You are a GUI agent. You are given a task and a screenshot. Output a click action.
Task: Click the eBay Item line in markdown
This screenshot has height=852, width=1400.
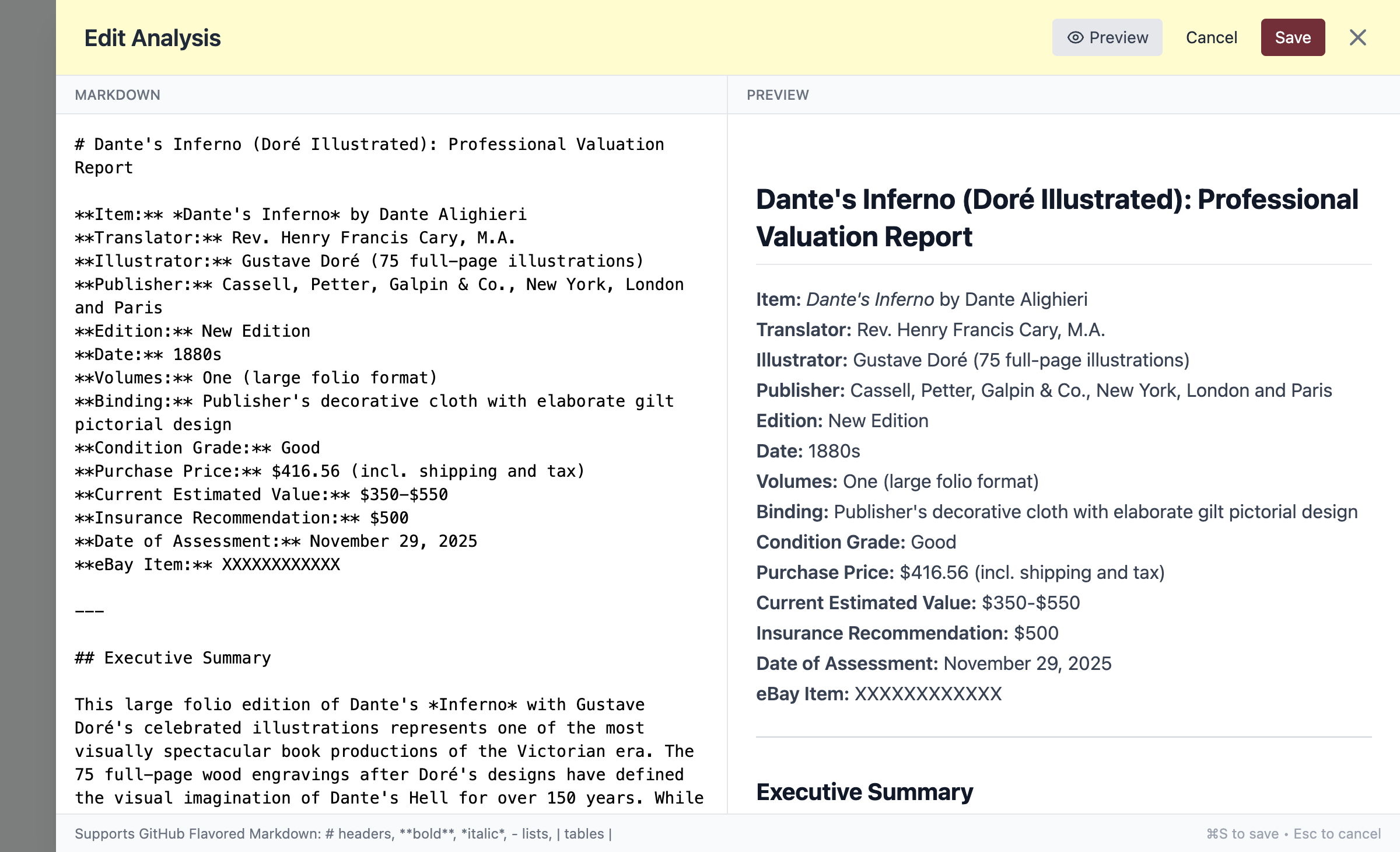point(207,565)
